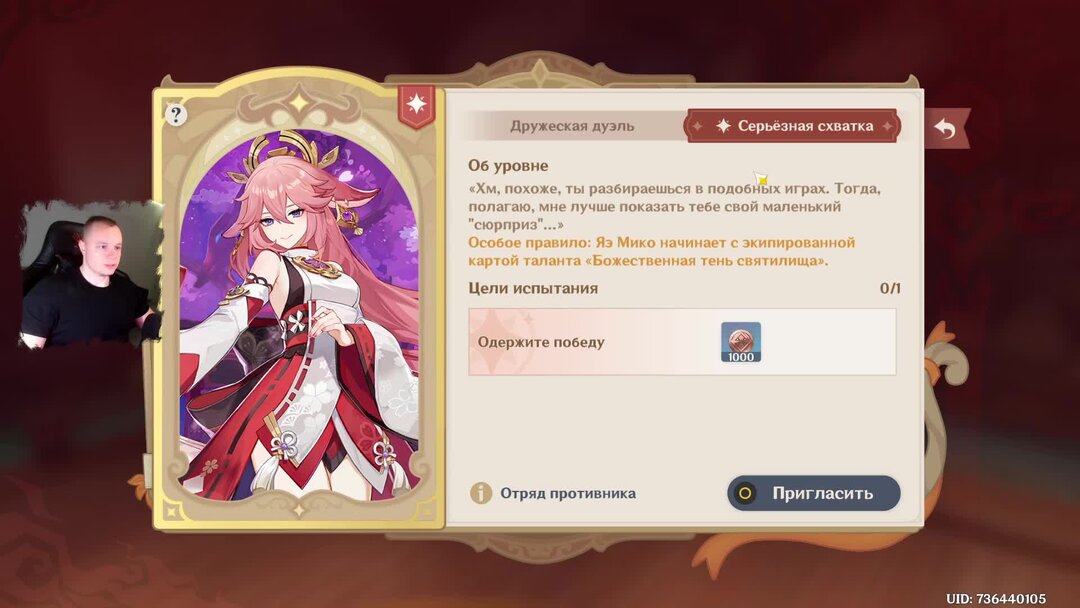Click the Об уровне heading
1080x608 pixels.
click(x=508, y=165)
